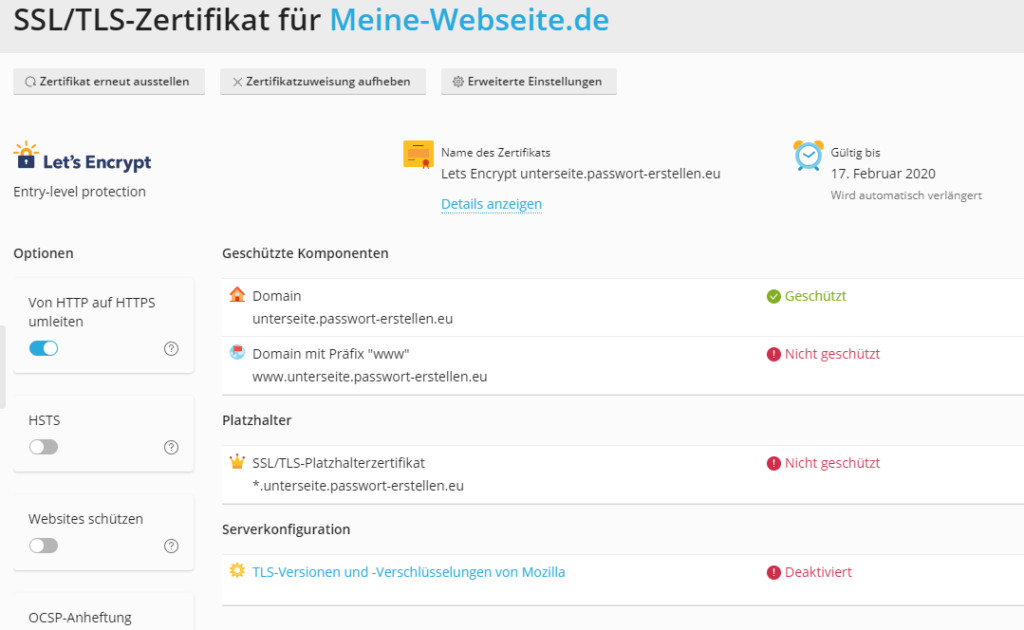Click the OCSP-Anheftung option label
This screenshot has height=630, width=1024.
click(x=80, y=618)
